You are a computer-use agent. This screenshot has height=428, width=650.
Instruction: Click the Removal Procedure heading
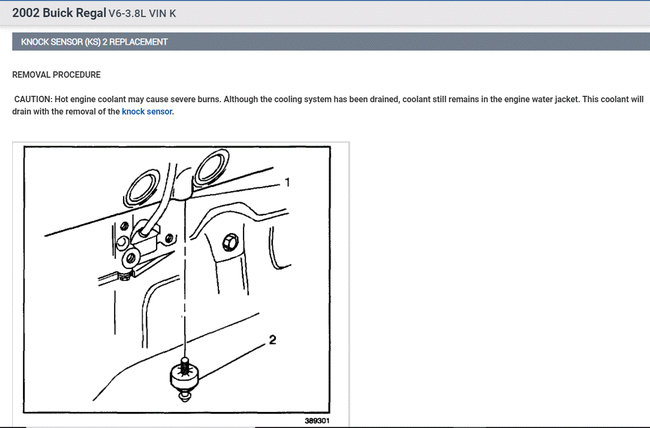56,75
